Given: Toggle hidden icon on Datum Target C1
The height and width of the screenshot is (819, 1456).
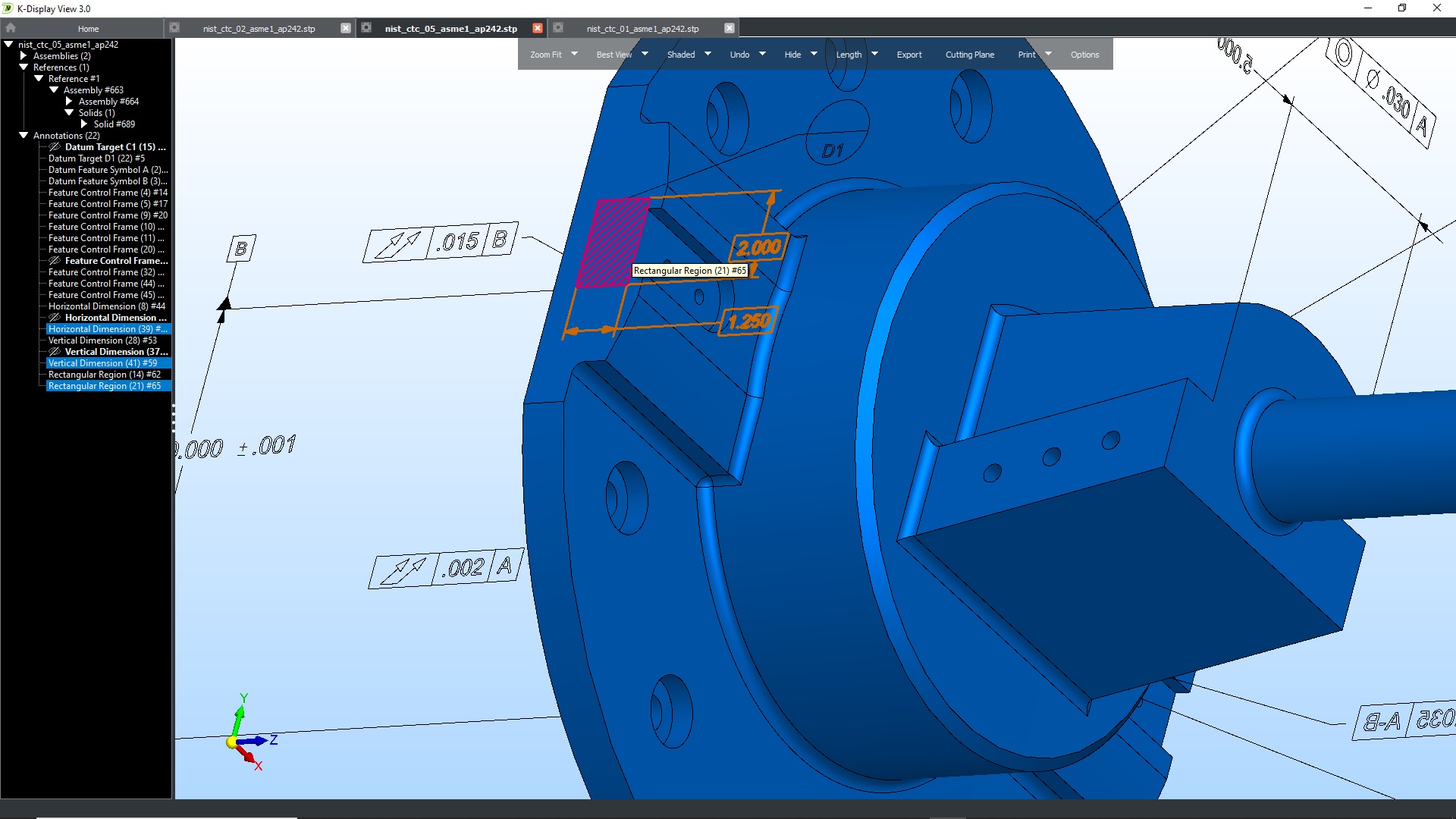Looking at the screenshot, I should [x=55, y=147].
